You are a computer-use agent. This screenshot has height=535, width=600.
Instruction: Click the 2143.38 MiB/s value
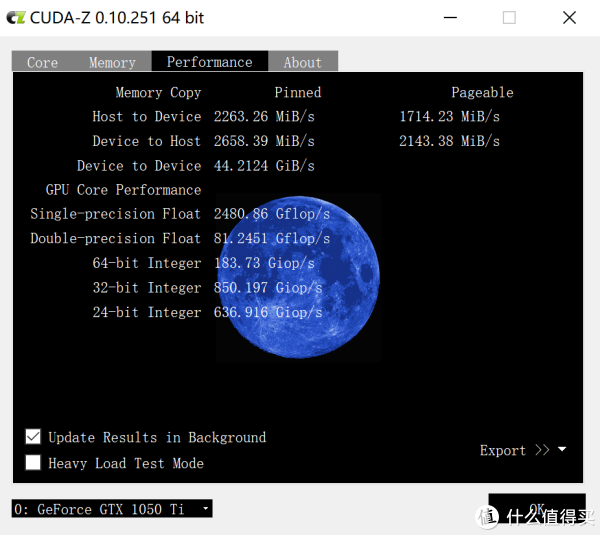450,141
